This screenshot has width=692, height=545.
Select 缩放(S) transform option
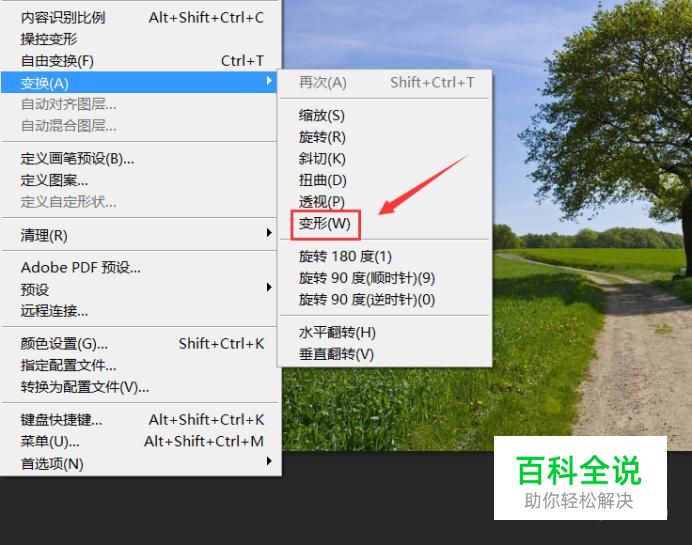click(x=385, y=116)
